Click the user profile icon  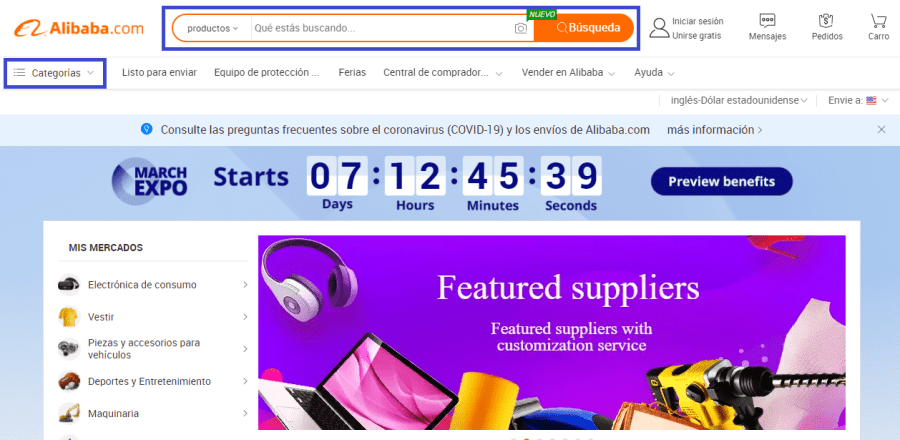pyautogui.click(x=660, y=28)
